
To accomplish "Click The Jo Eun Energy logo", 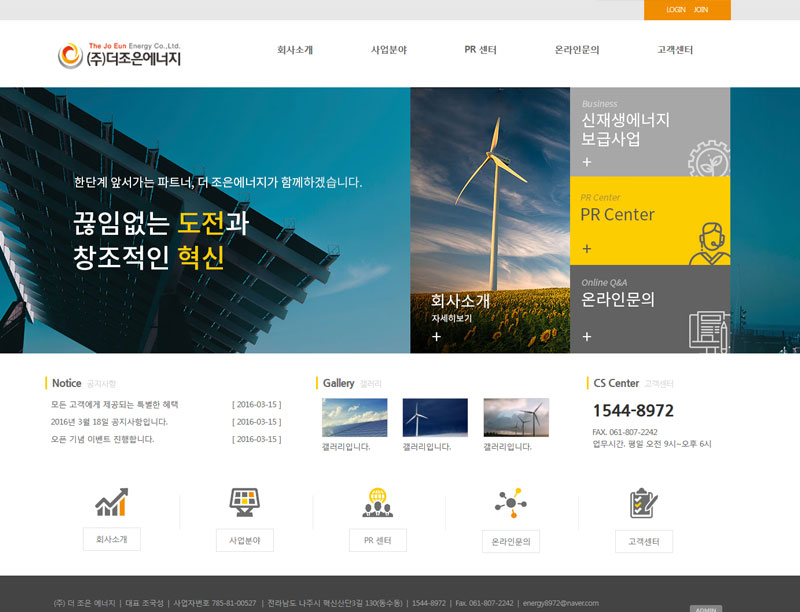I will 119,54.
